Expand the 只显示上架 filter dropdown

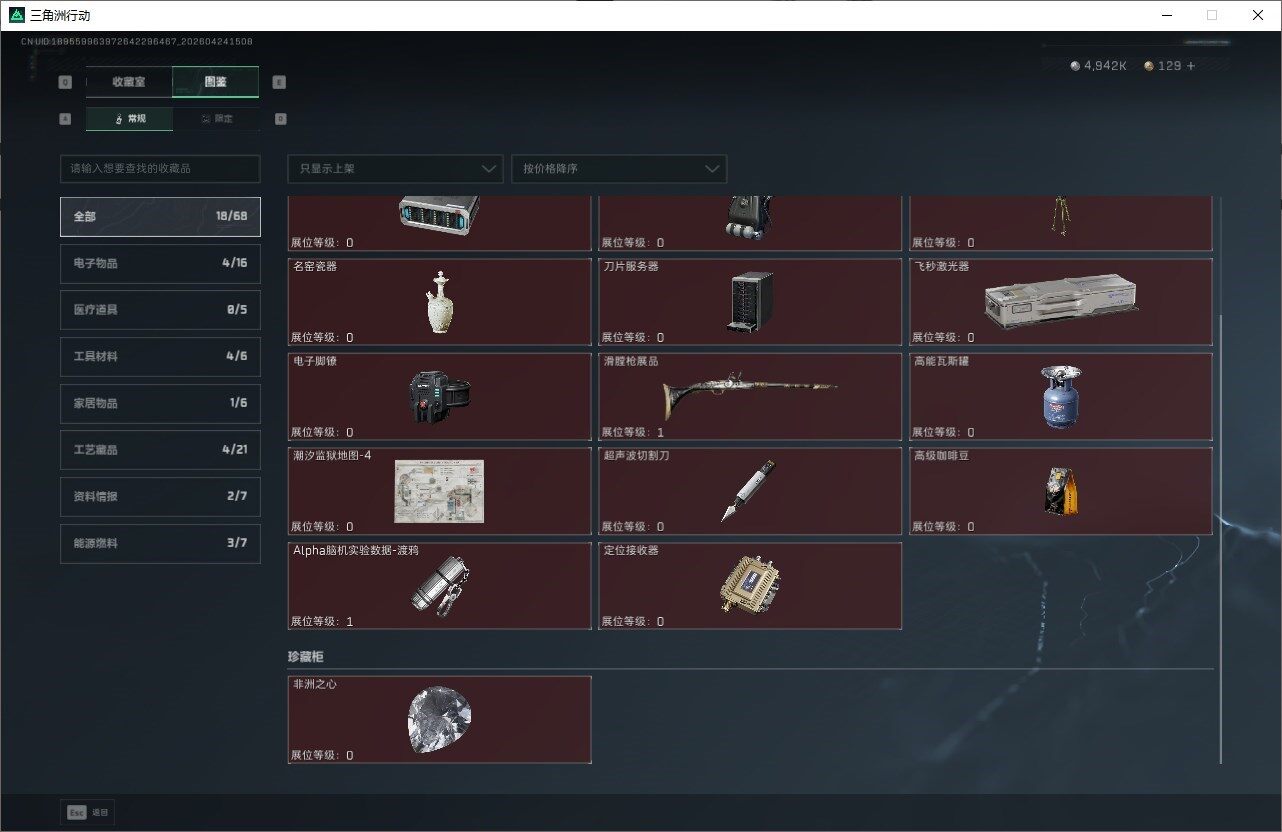[395, 169]
